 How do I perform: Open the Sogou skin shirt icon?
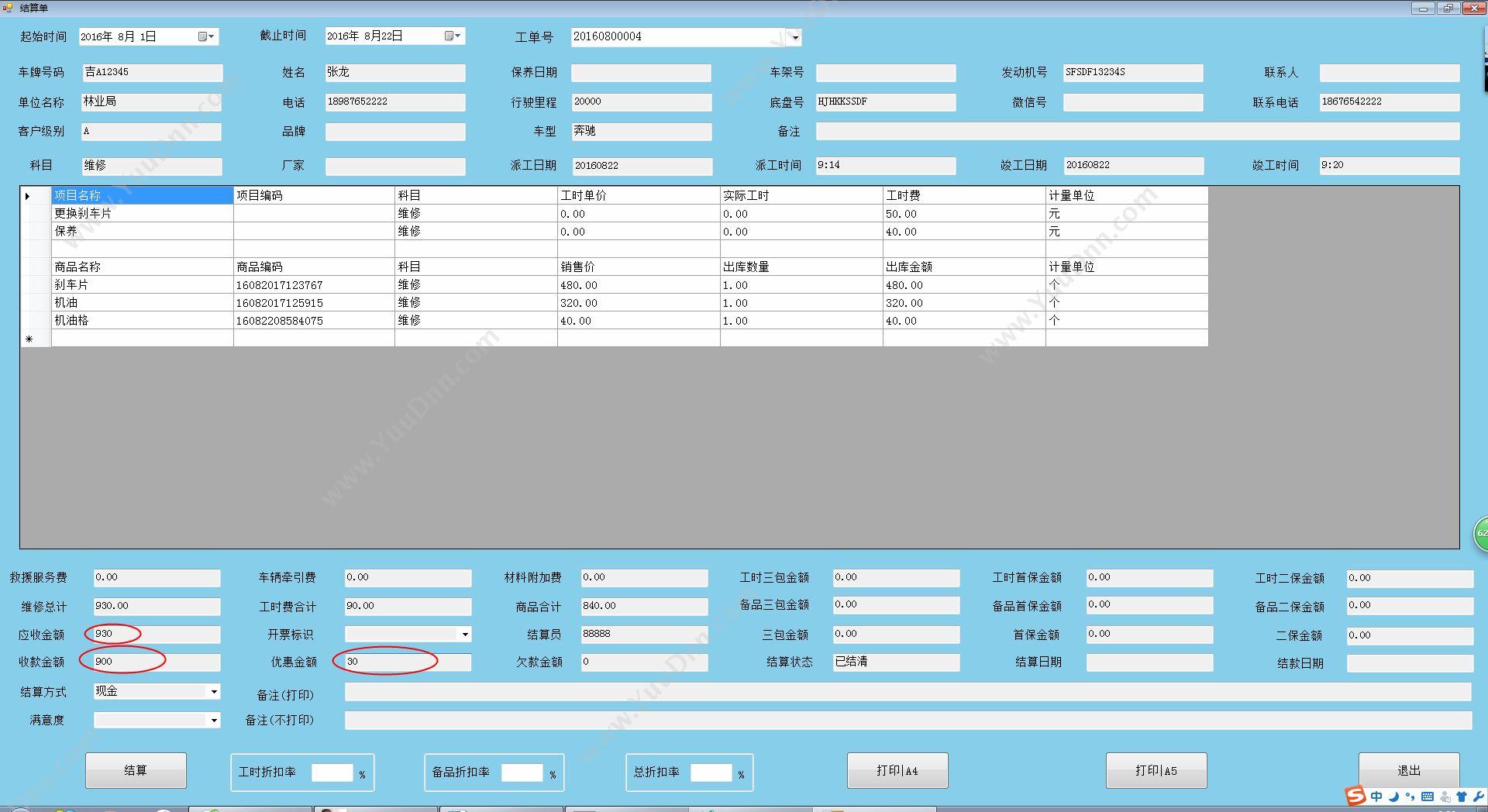click(x=1462, y=797)
